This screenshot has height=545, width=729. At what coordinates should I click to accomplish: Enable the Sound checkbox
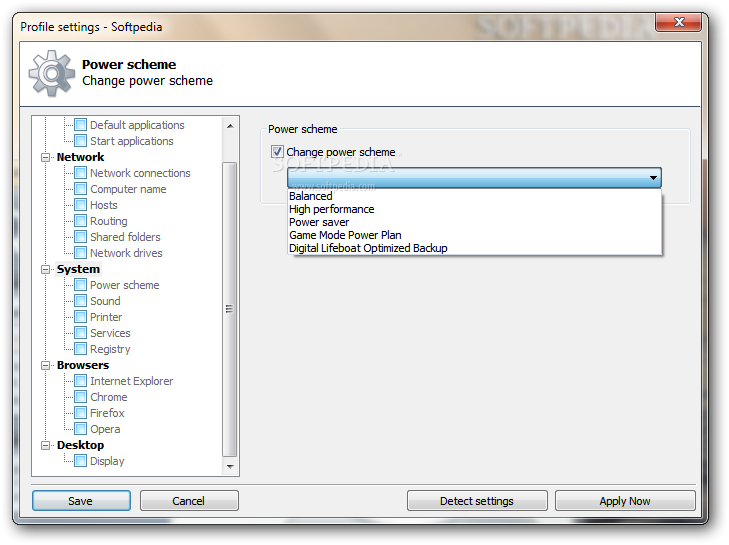pos(80,300)
